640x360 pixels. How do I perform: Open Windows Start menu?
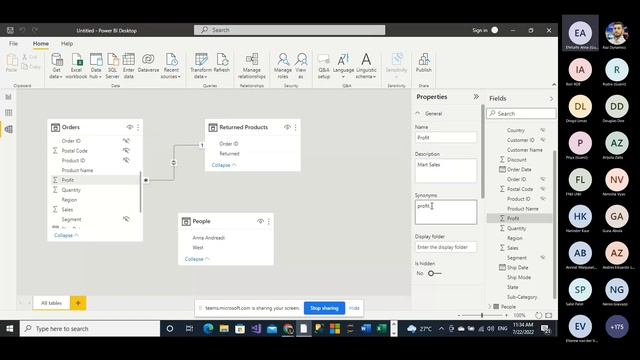(x=9, y=329)
